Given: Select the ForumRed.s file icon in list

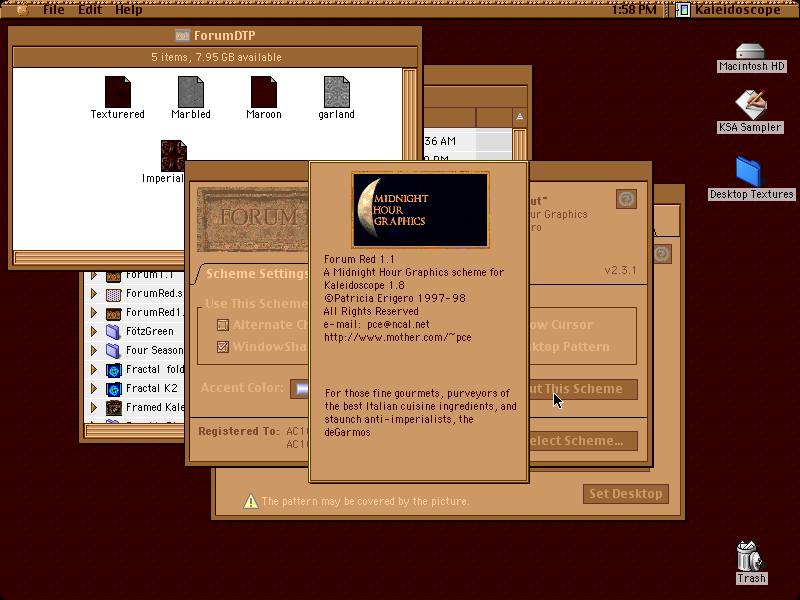Looking at the screenshot, I should click(113, 294).
